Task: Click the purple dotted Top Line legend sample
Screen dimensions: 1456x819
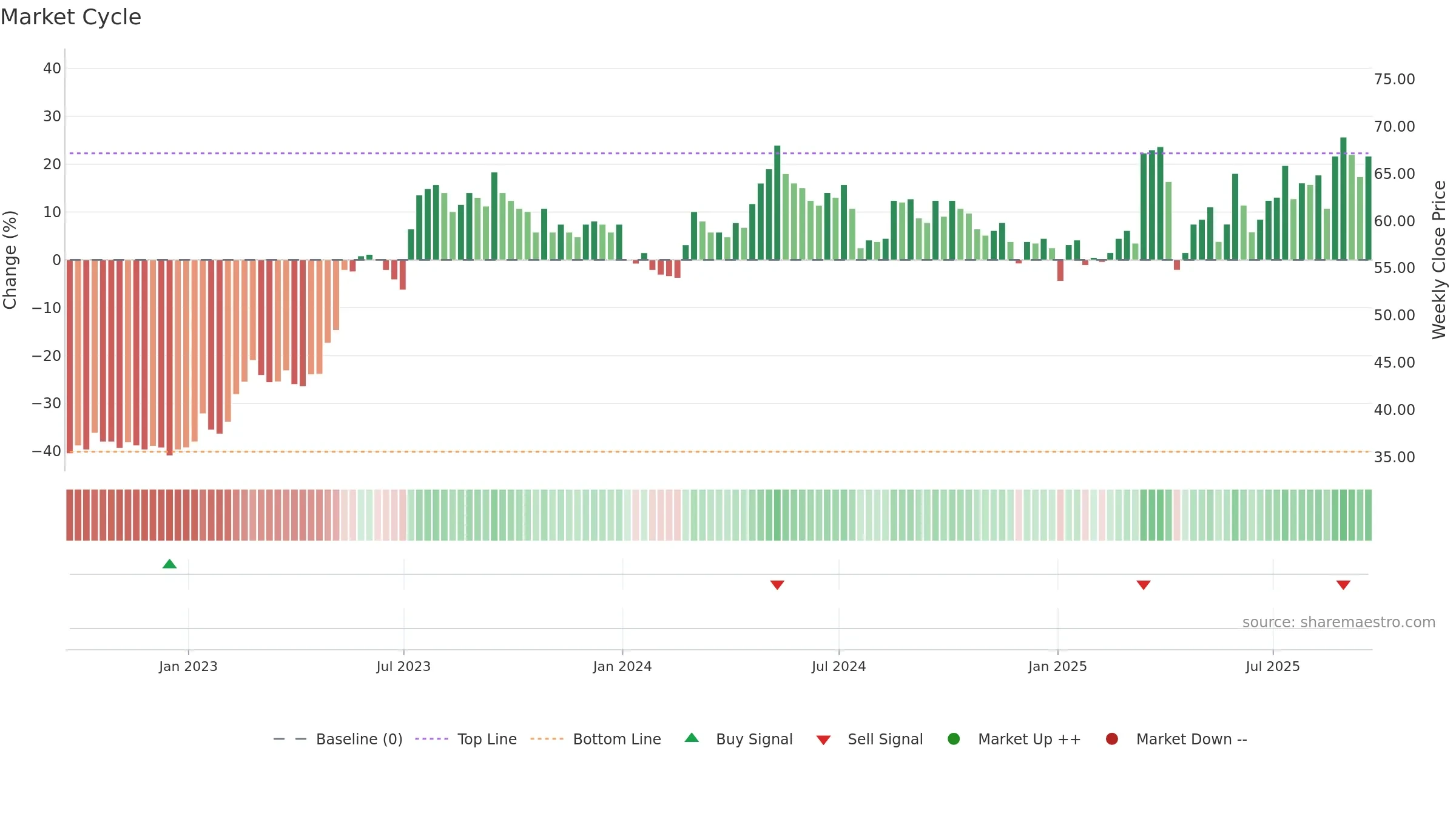Action: click(431, 739)
